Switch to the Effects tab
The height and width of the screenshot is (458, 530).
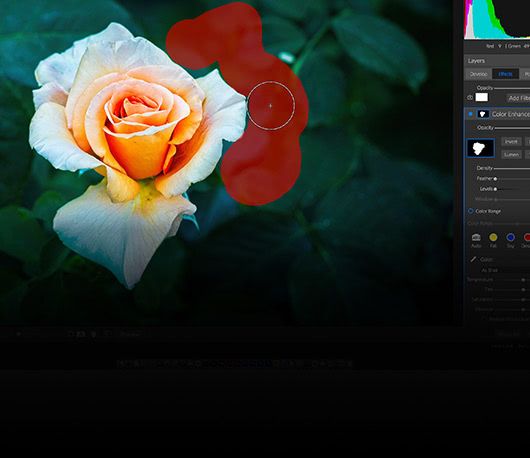[x=505, y=74]
